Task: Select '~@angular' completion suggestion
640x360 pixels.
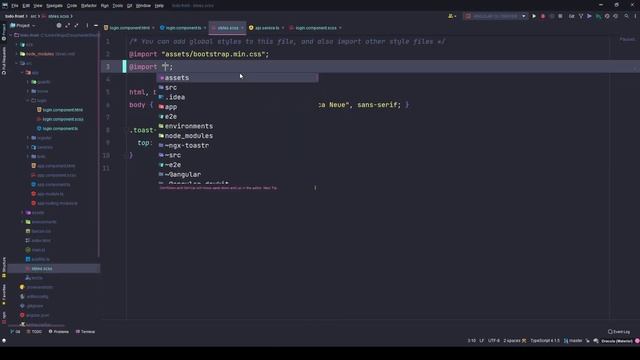Action: tap(238, 174)
